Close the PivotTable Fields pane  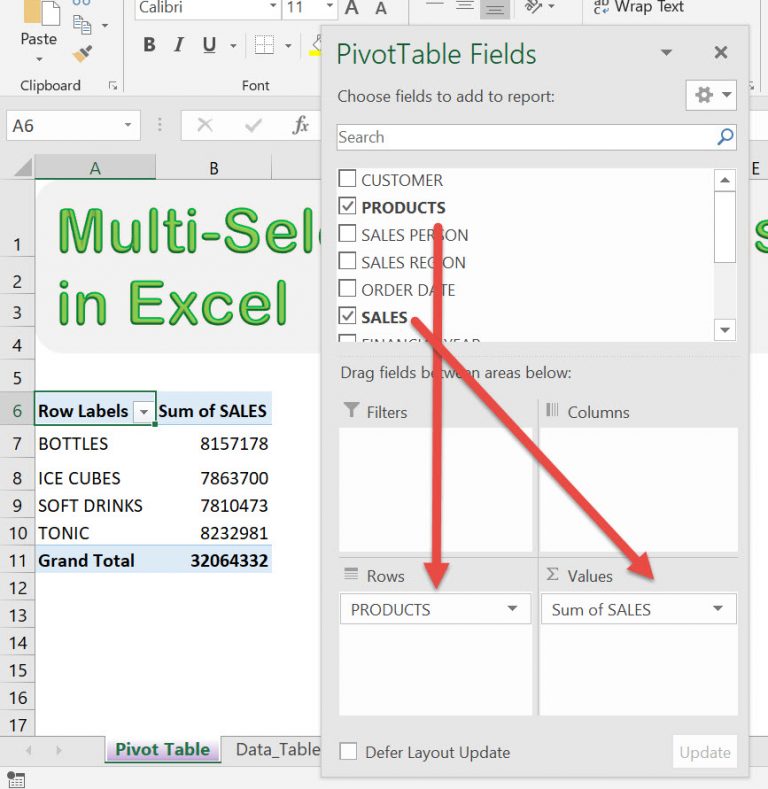click(x=720, y=53)
